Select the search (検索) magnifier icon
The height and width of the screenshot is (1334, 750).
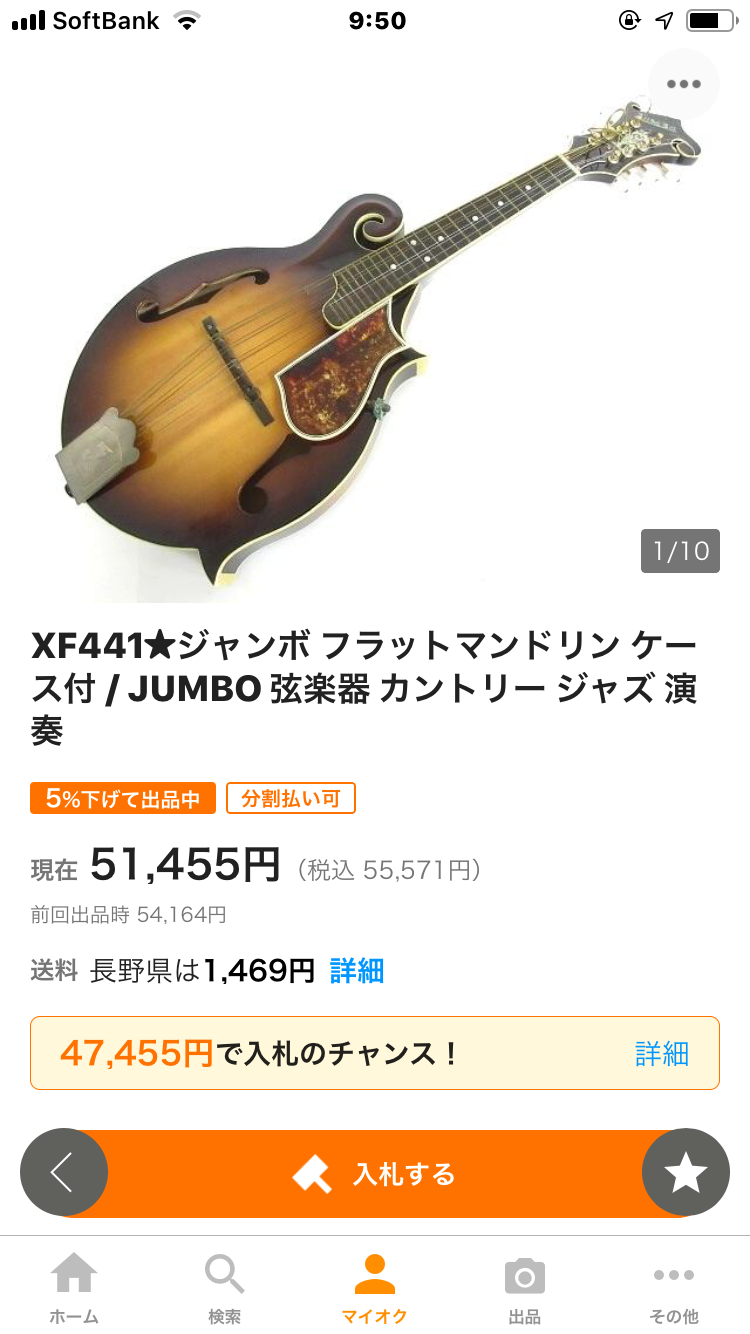pos(225,1275)
